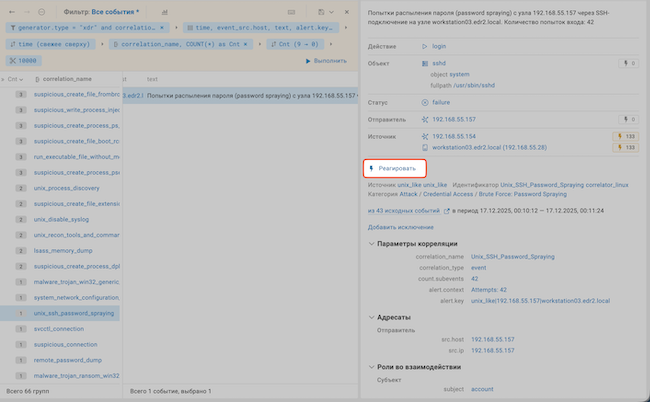Save the filter with the diskette icon

(321, 12)
